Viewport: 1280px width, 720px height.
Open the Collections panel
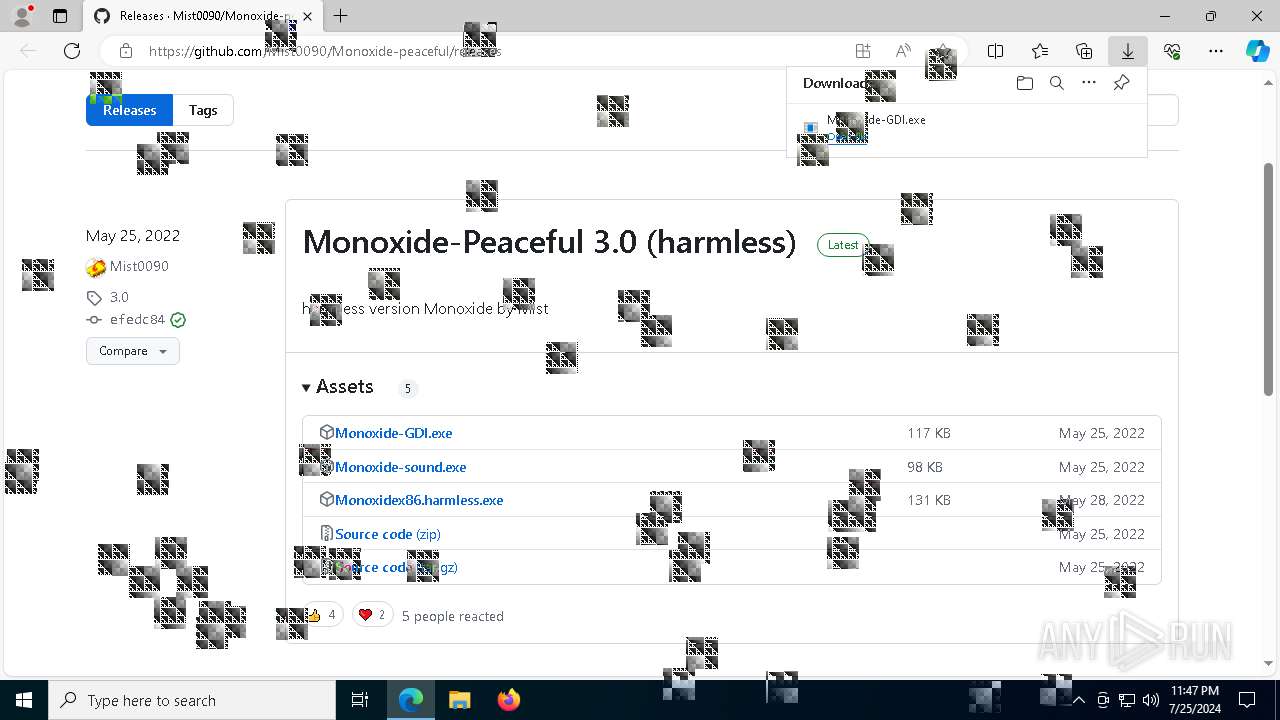[x=1084, y=51]
